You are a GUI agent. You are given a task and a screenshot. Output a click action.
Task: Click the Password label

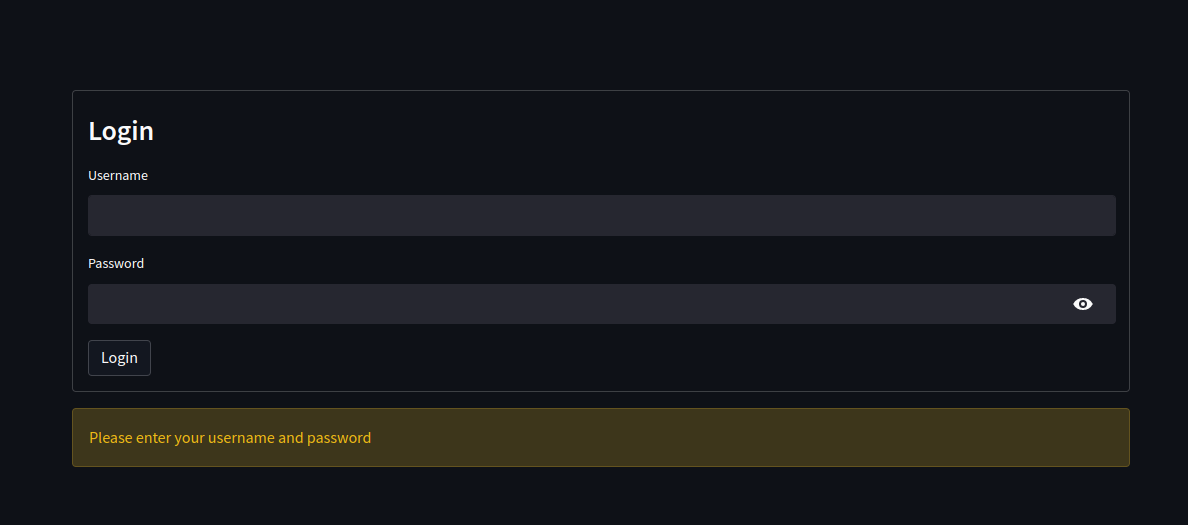coord(116,264)
